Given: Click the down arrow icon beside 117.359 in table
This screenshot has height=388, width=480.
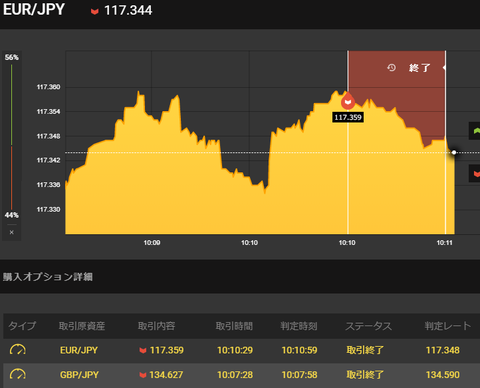Looking at the screenshot, I should tap(143, 350).
